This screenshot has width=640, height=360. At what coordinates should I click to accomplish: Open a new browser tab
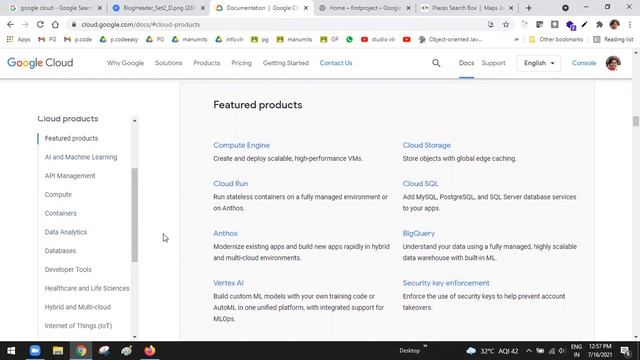[x=529, y=8]
